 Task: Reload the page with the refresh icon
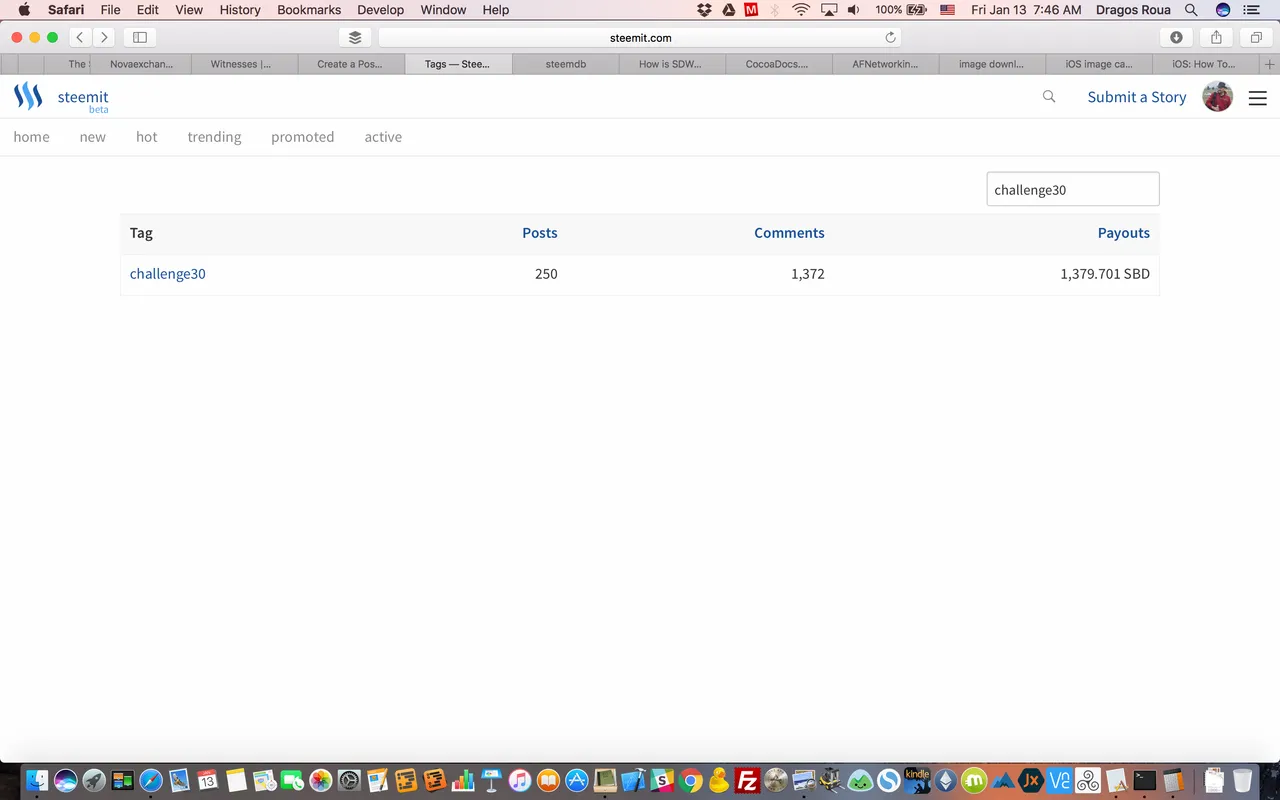coord(890,37)
